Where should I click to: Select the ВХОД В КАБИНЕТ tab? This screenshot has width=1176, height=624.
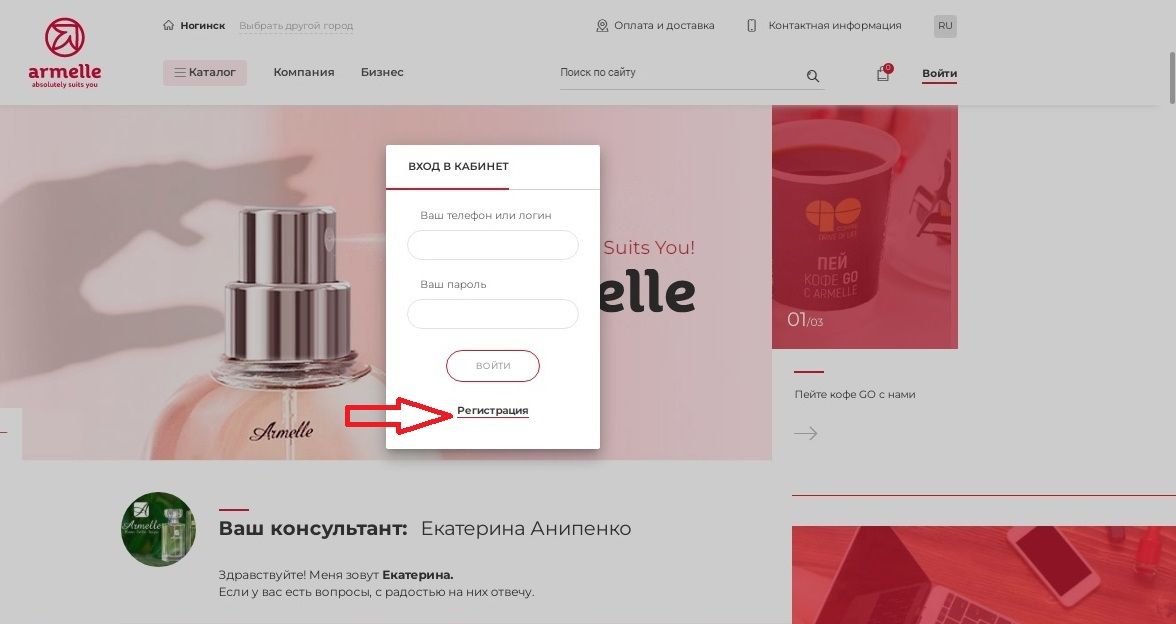pos(458,166)
